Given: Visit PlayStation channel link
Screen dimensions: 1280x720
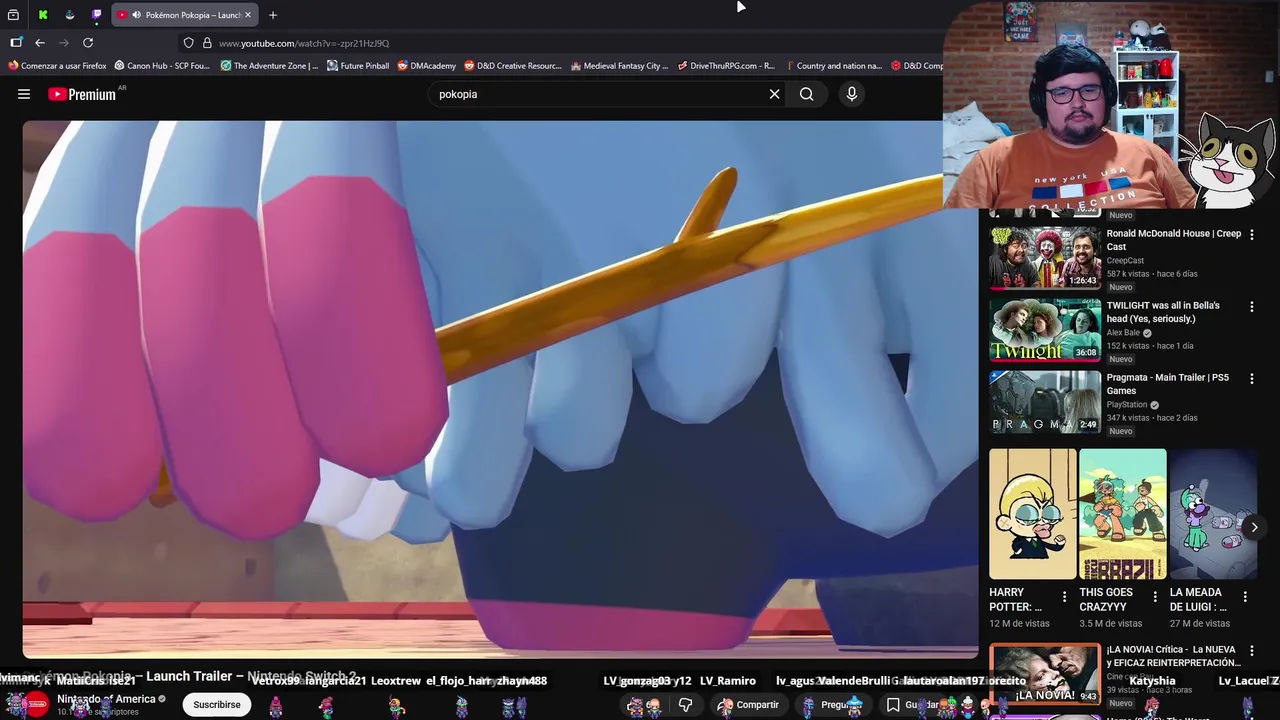Looking at the screenshot, I should (1126, 405).
